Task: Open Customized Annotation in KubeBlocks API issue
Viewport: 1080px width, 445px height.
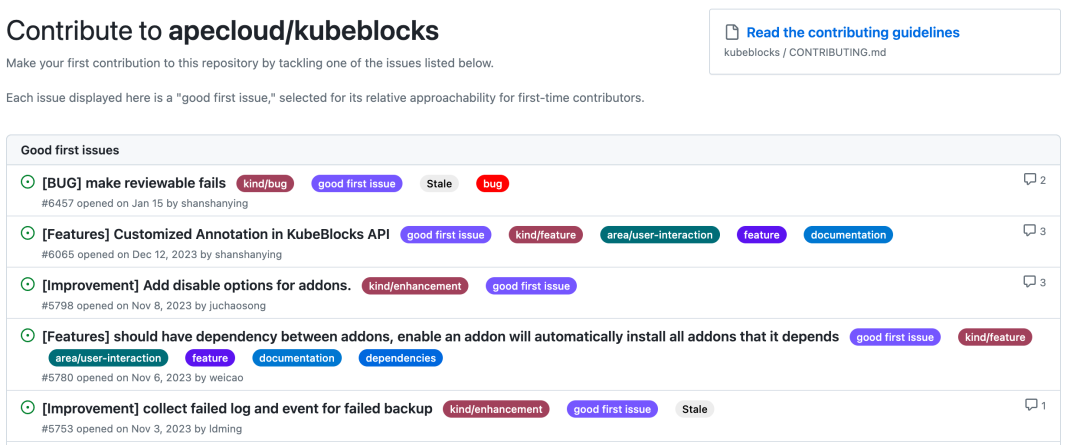Action: (216, 234)
